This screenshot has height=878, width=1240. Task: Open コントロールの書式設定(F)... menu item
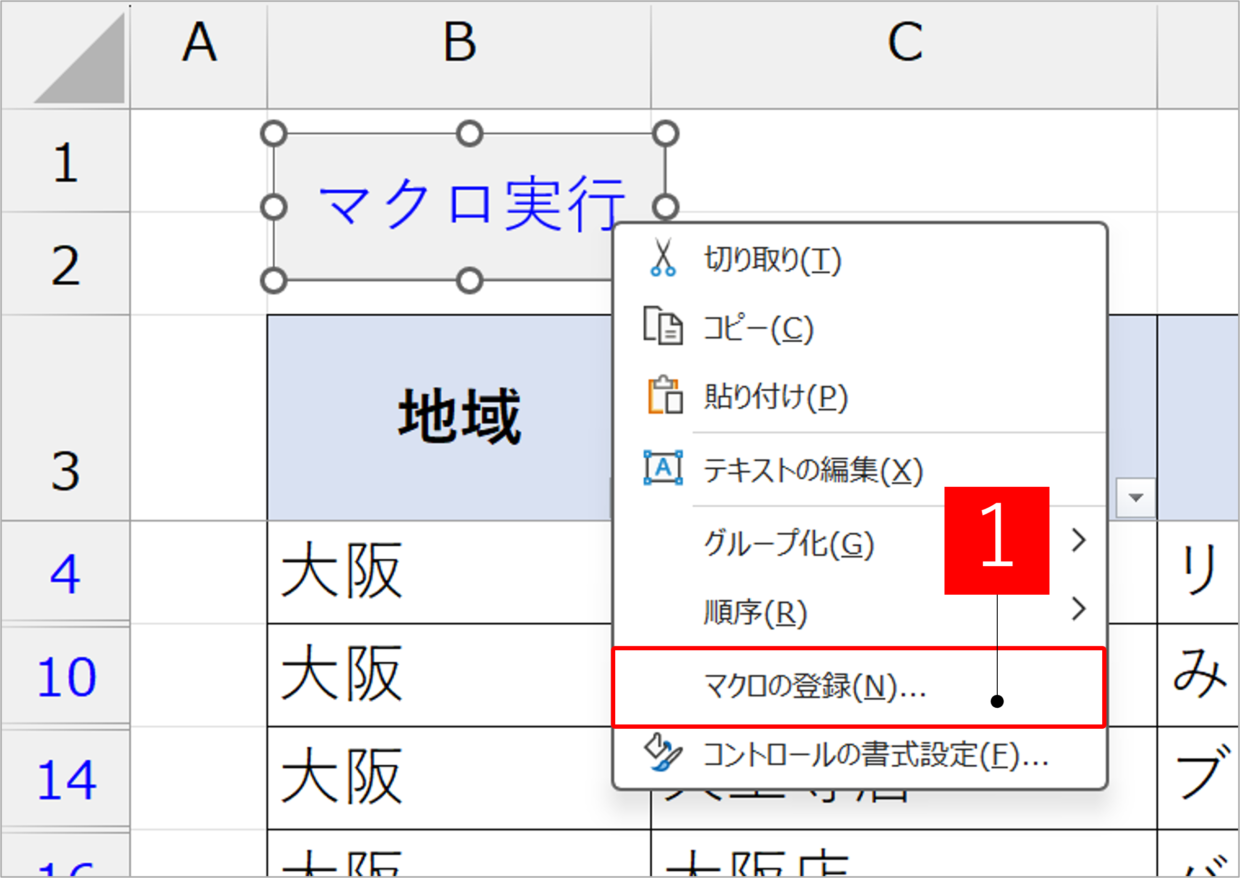coord(860,755)
